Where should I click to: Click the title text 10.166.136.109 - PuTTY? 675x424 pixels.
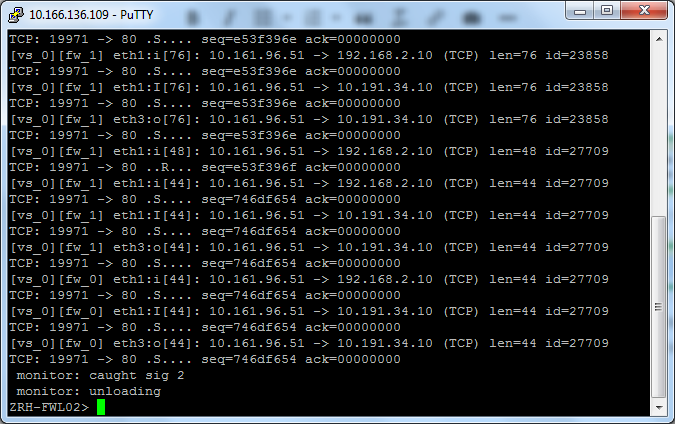pos(91,15)
